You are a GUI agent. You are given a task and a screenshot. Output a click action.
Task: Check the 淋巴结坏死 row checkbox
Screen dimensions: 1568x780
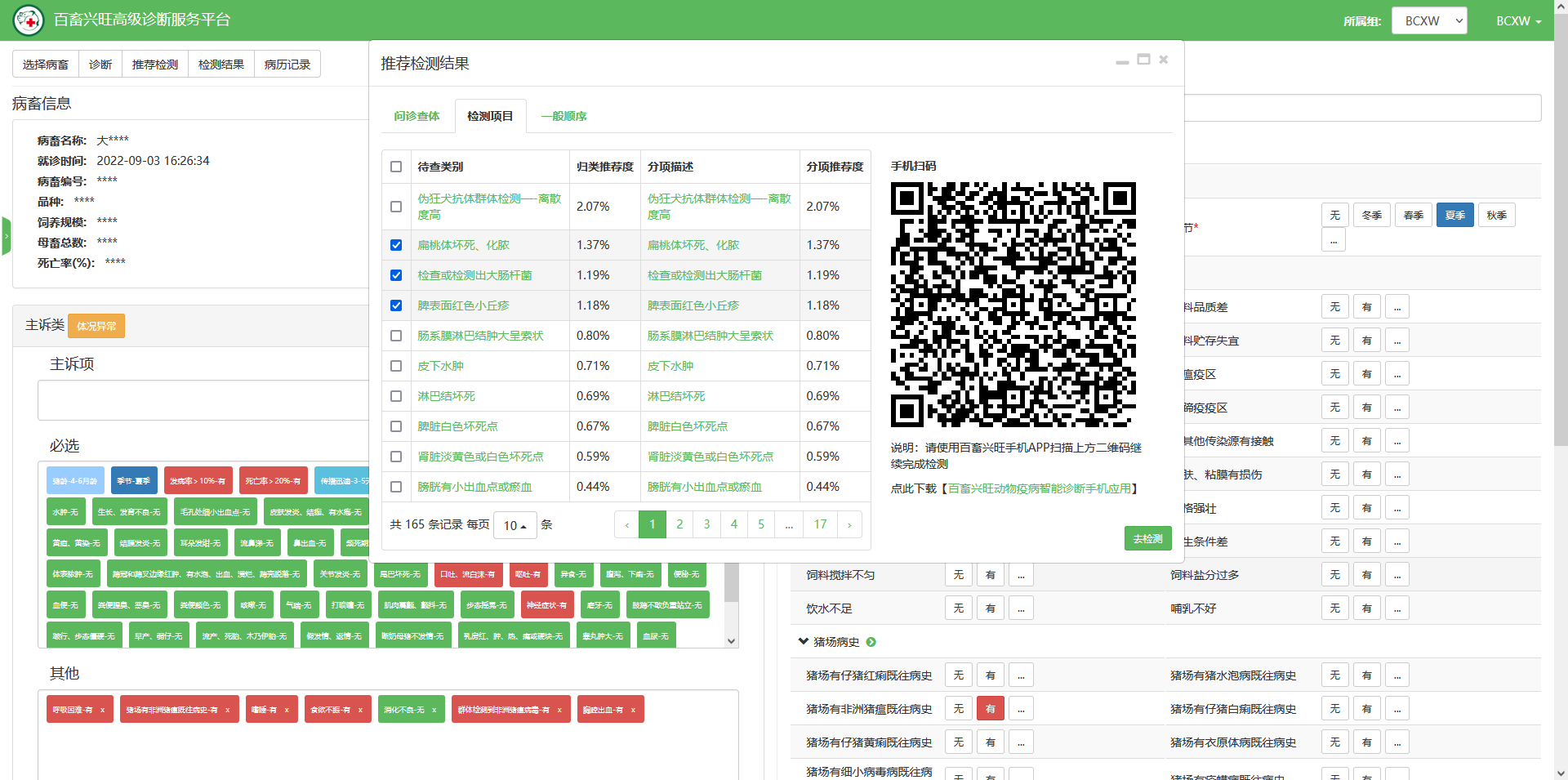pos(396,396)
